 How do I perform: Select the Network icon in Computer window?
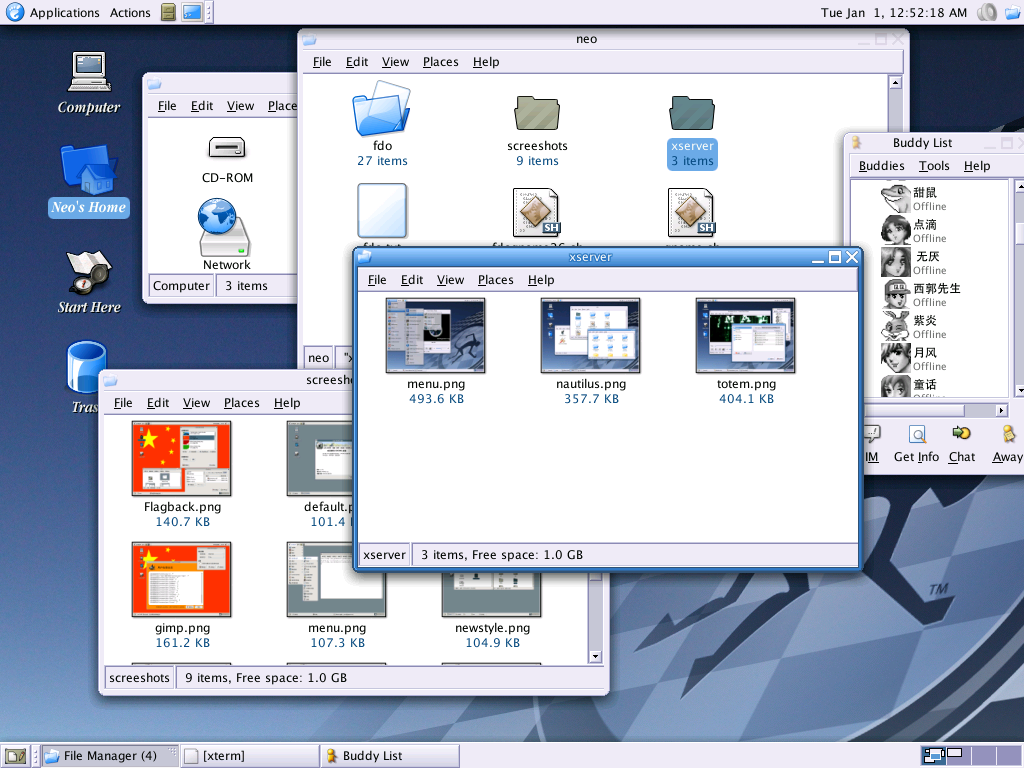point(224,227)
